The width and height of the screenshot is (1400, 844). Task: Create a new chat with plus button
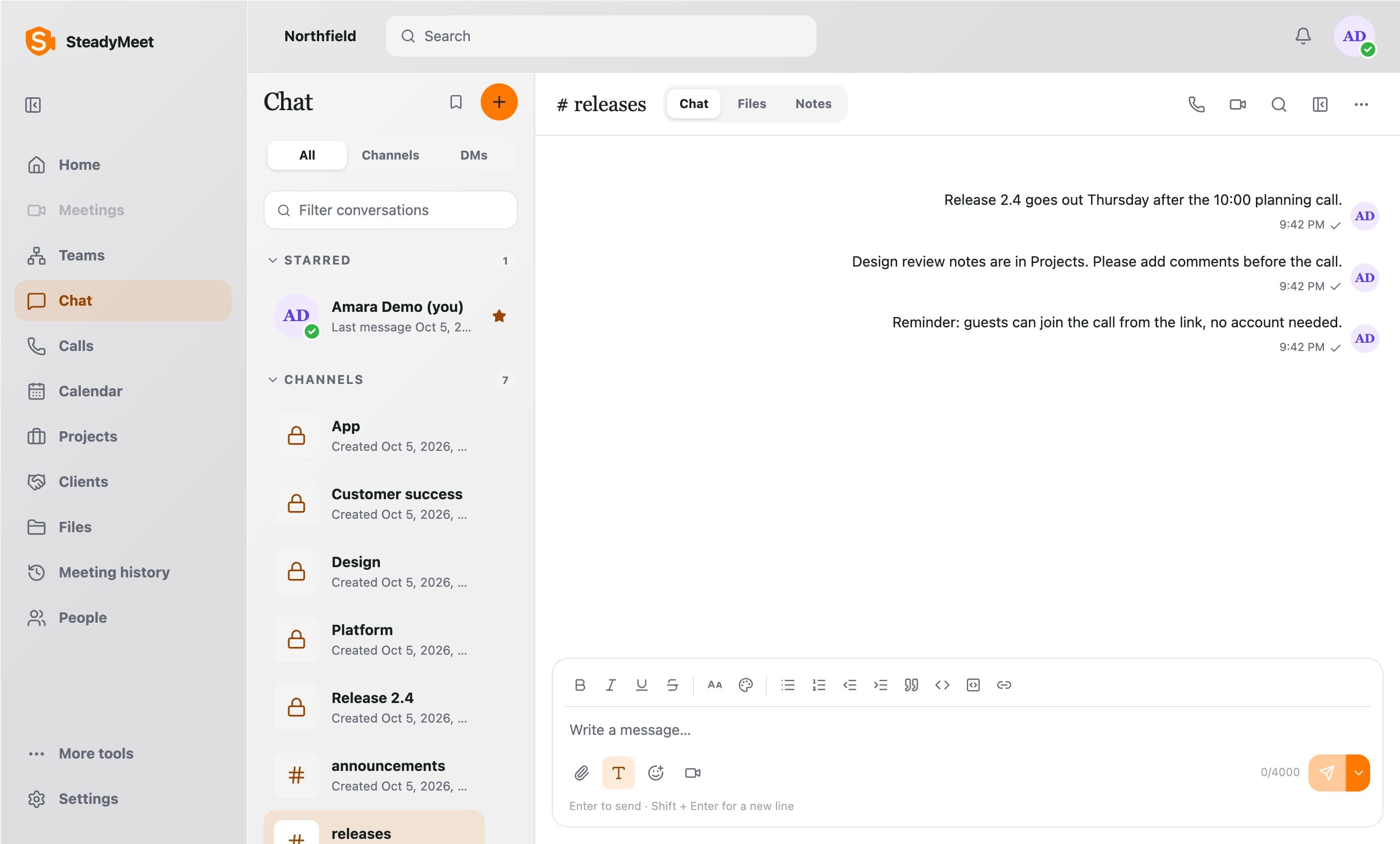pos(499,102)
